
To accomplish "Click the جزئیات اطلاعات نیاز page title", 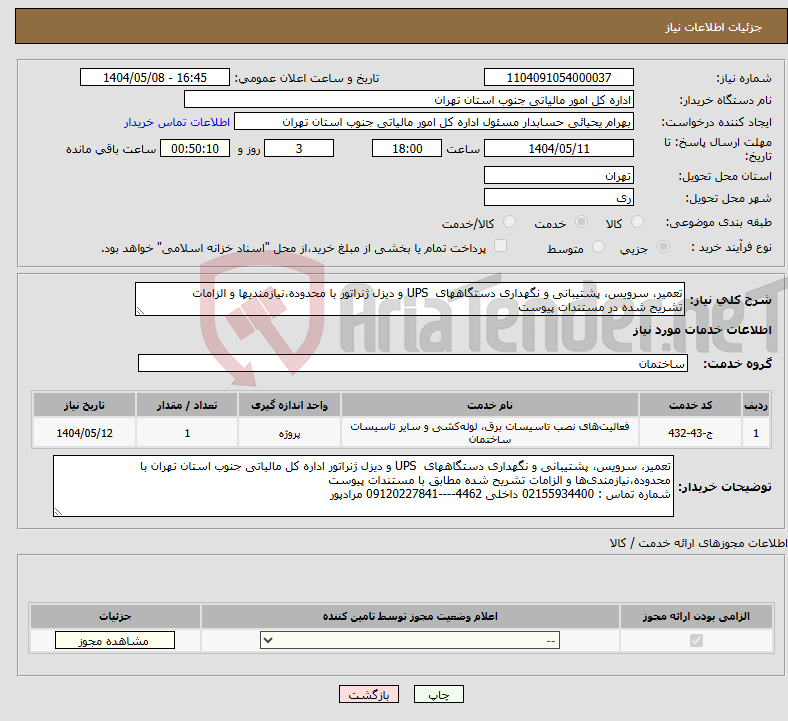I will click(x=714, y=27).
